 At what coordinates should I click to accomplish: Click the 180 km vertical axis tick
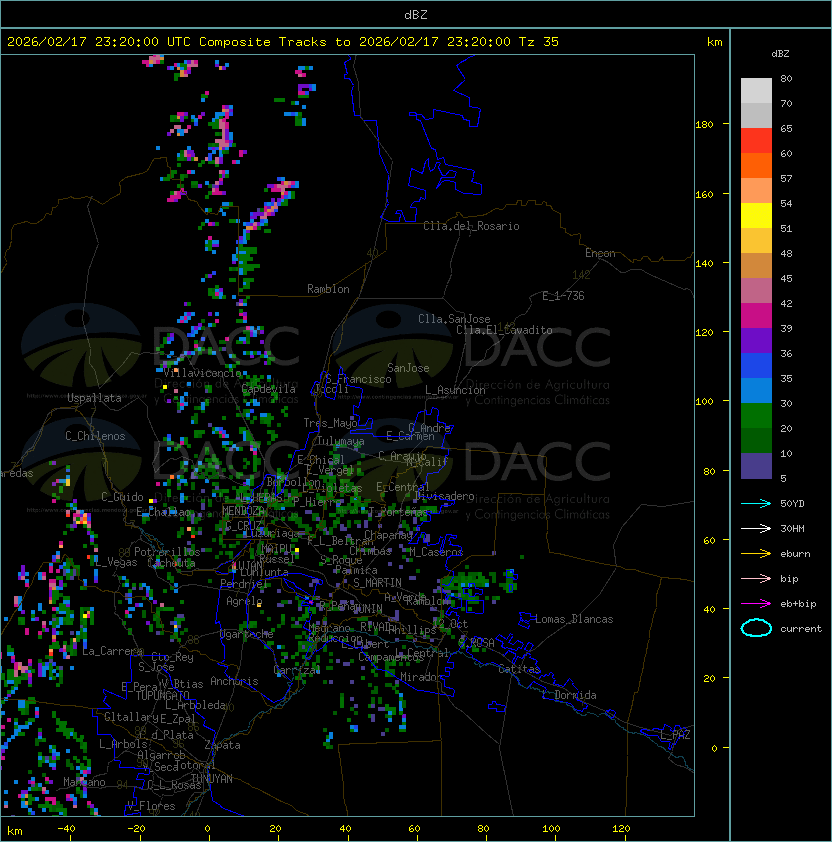coord(704,124)
